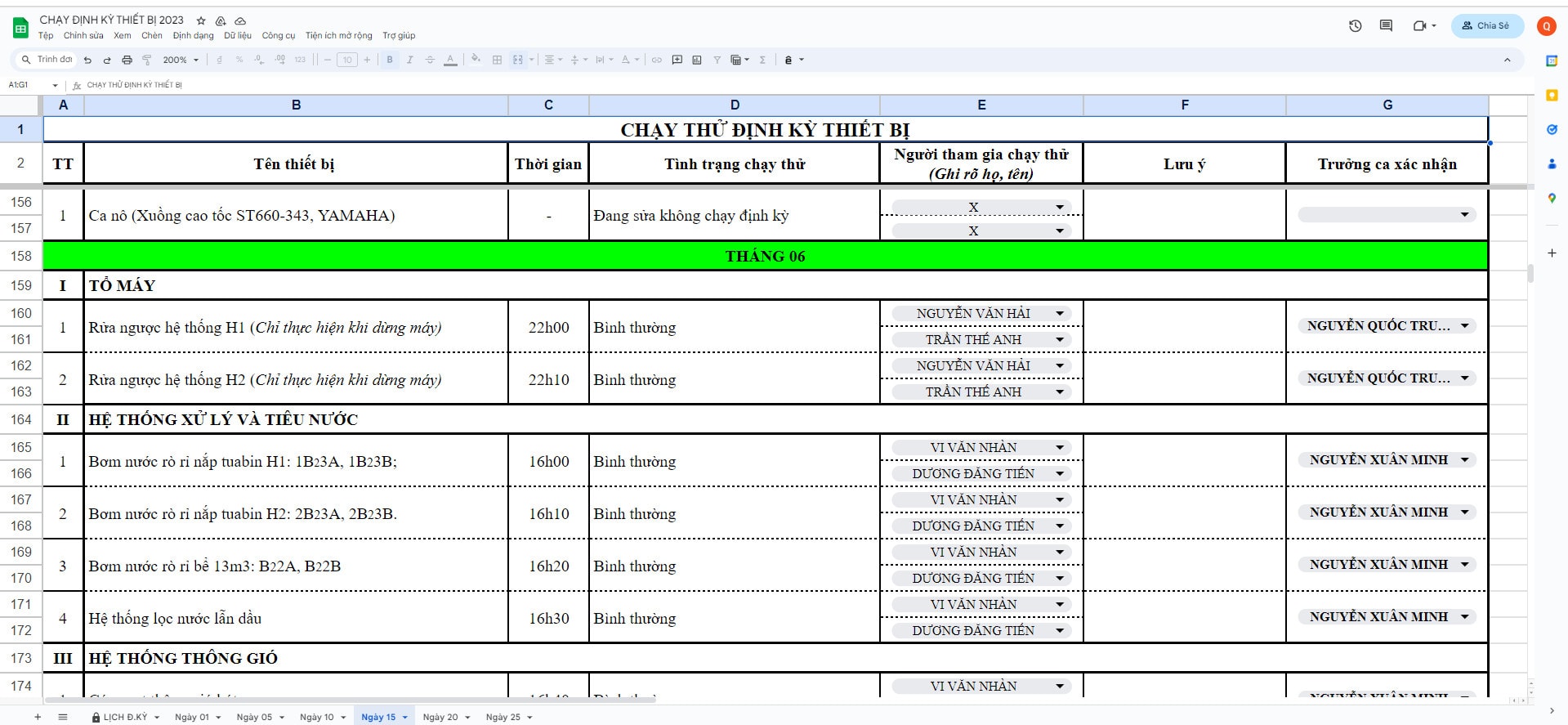Select the paint format tool
The width and height of the screenshot is (1568, 725).
point(147,60)
